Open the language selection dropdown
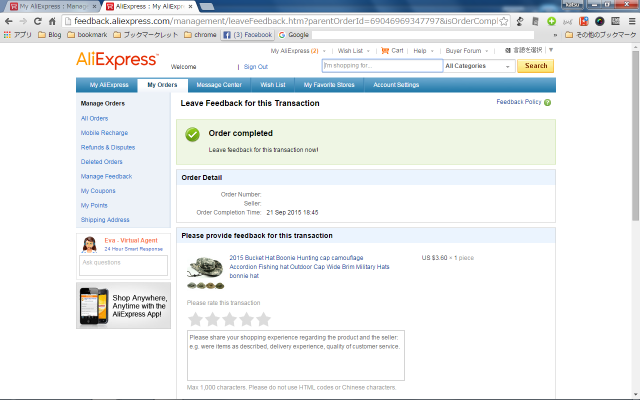The width and height of the screenshot is (640, 400). click(529, 50)
